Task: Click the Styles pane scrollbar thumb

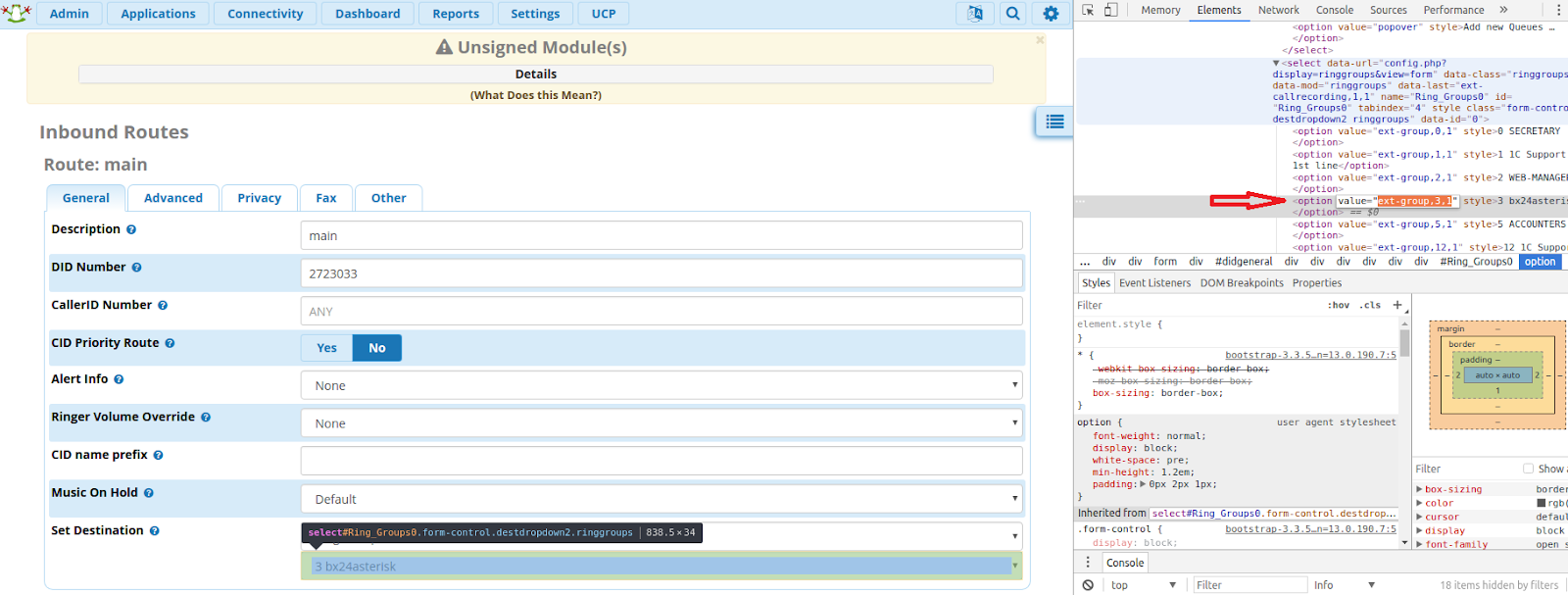Action: [1404, 342]
